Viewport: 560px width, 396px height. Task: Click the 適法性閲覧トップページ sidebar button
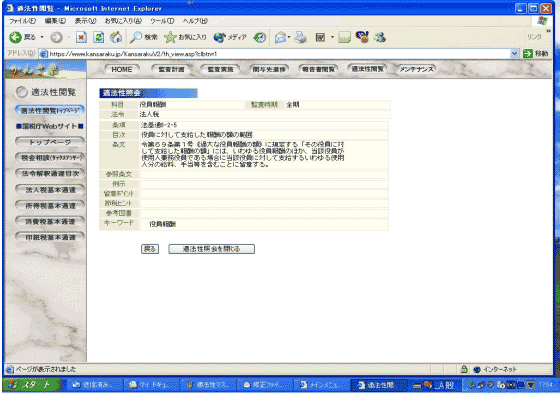click(50, 111)
